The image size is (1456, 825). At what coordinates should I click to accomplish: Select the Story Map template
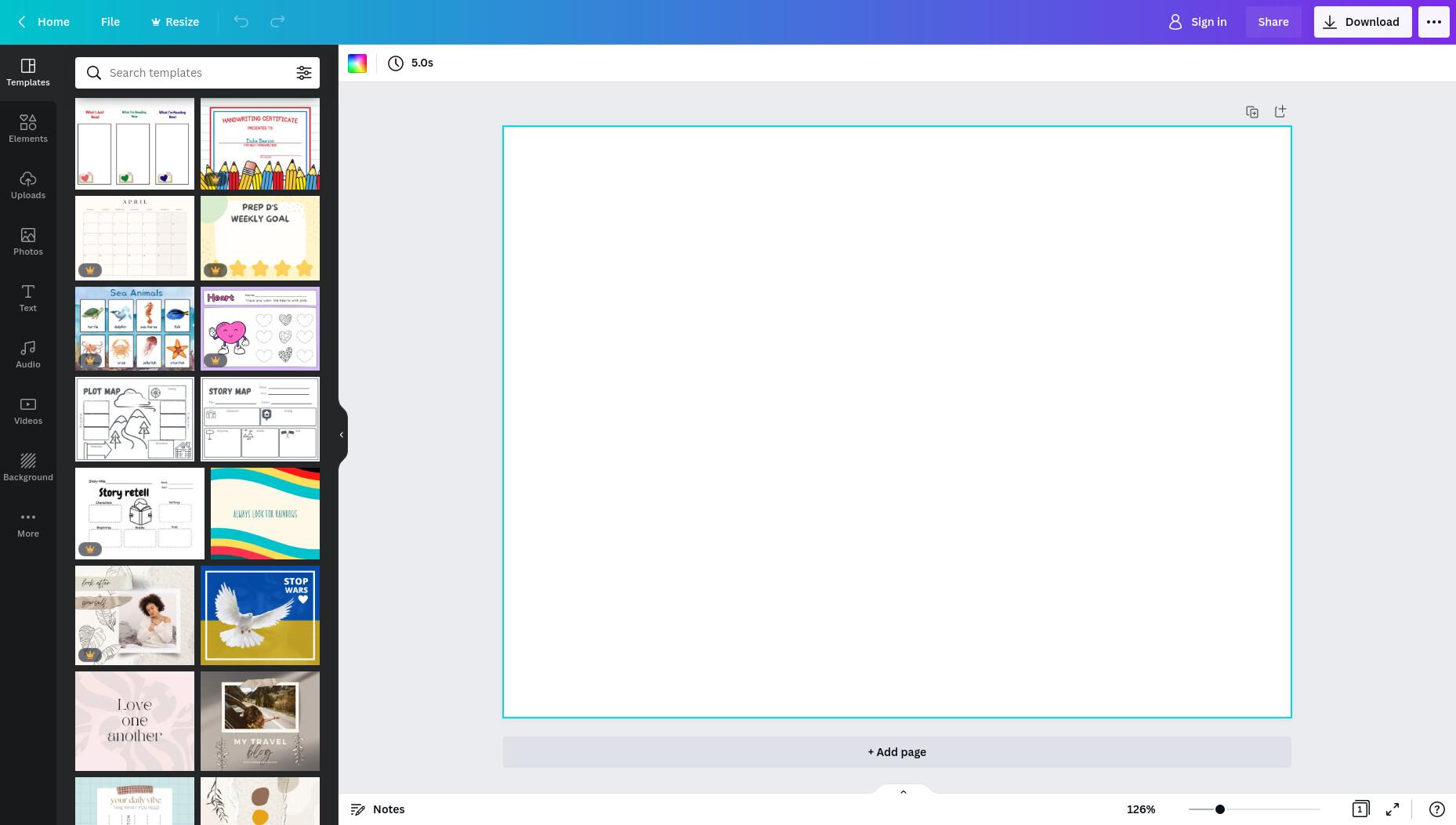pyautogui.click(x=260, y=419)
